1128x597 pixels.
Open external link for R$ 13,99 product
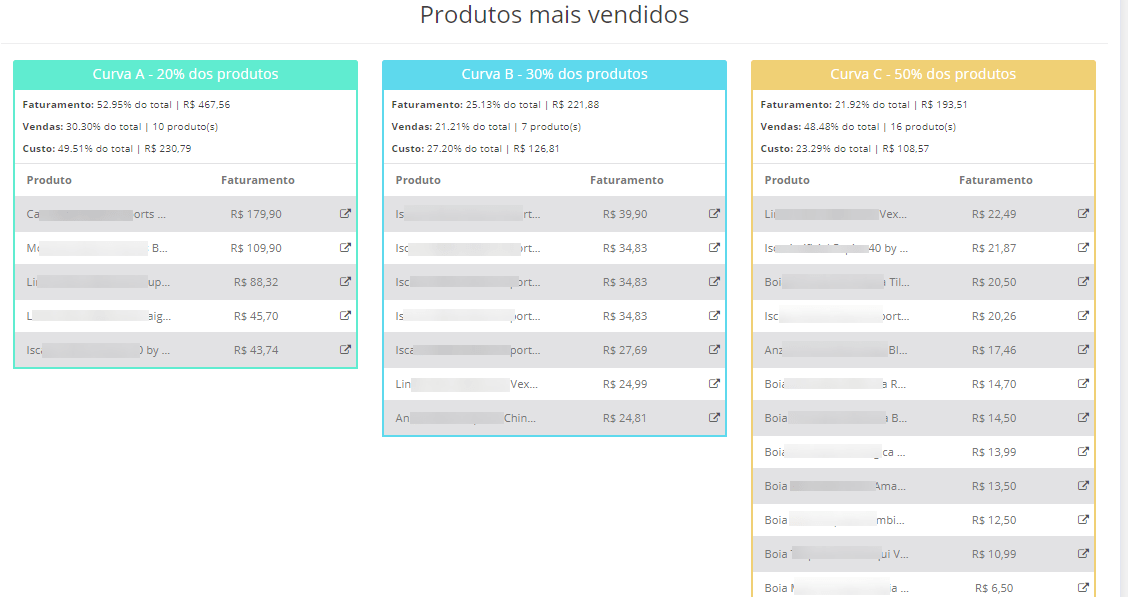click(1083, 452)
